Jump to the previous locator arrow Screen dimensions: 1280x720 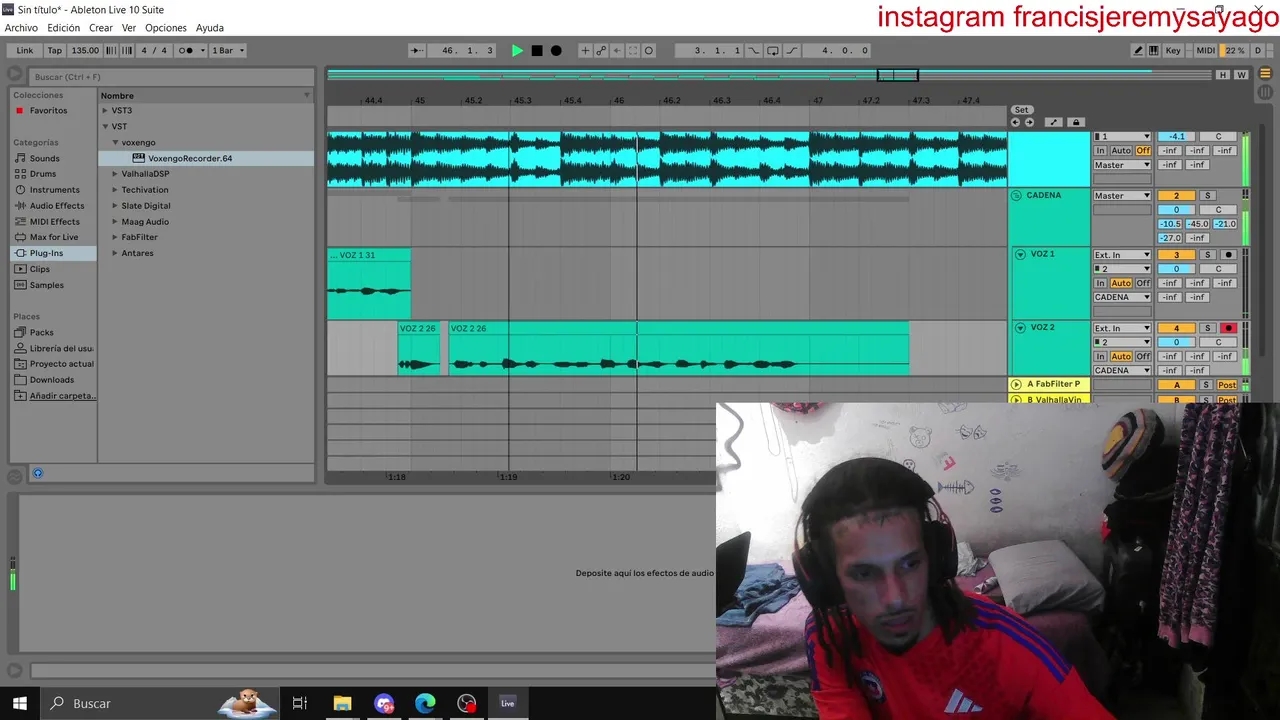tap(1016, 122)
